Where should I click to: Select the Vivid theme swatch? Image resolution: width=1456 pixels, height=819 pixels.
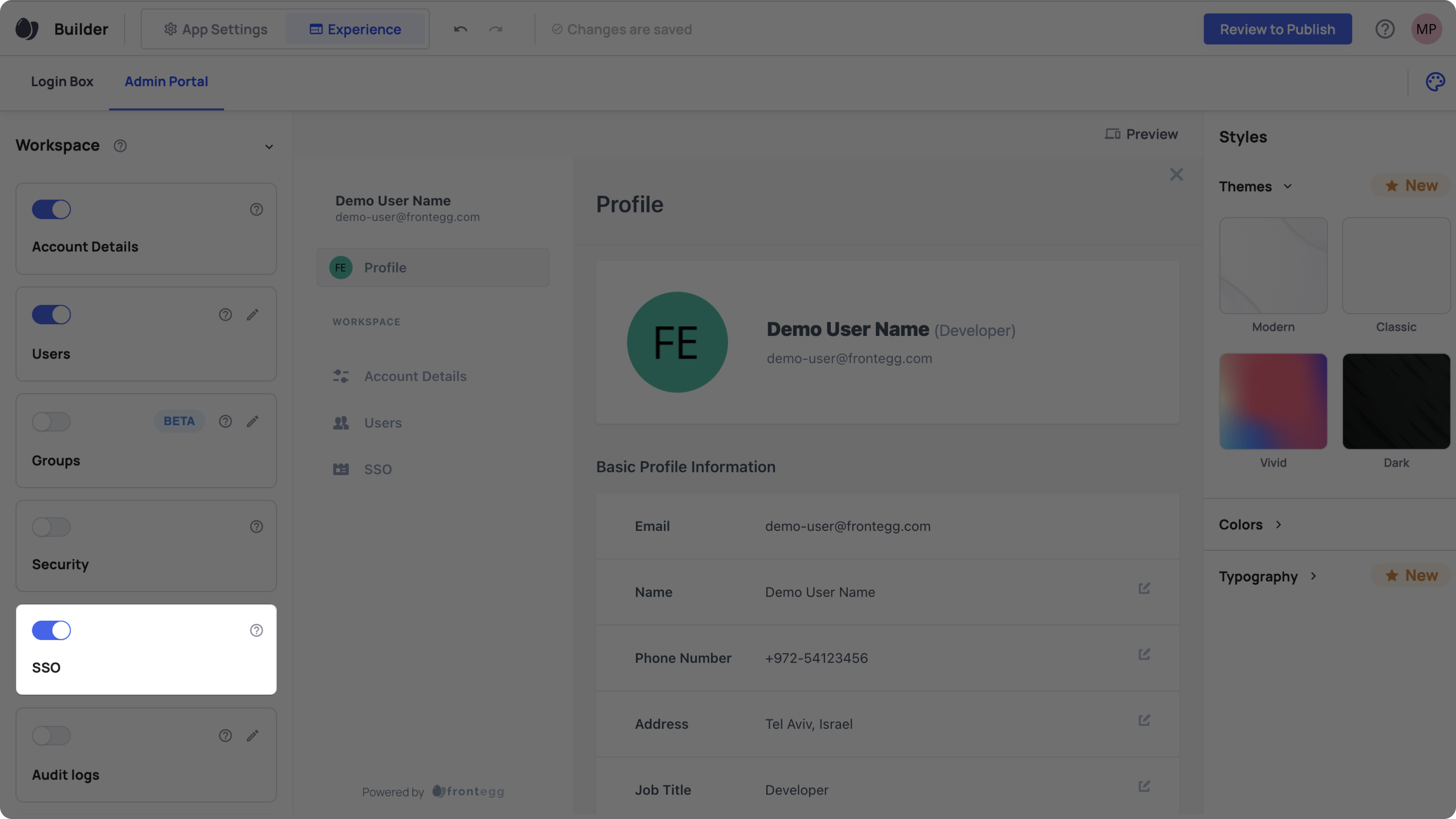(x=1273, y=401)
